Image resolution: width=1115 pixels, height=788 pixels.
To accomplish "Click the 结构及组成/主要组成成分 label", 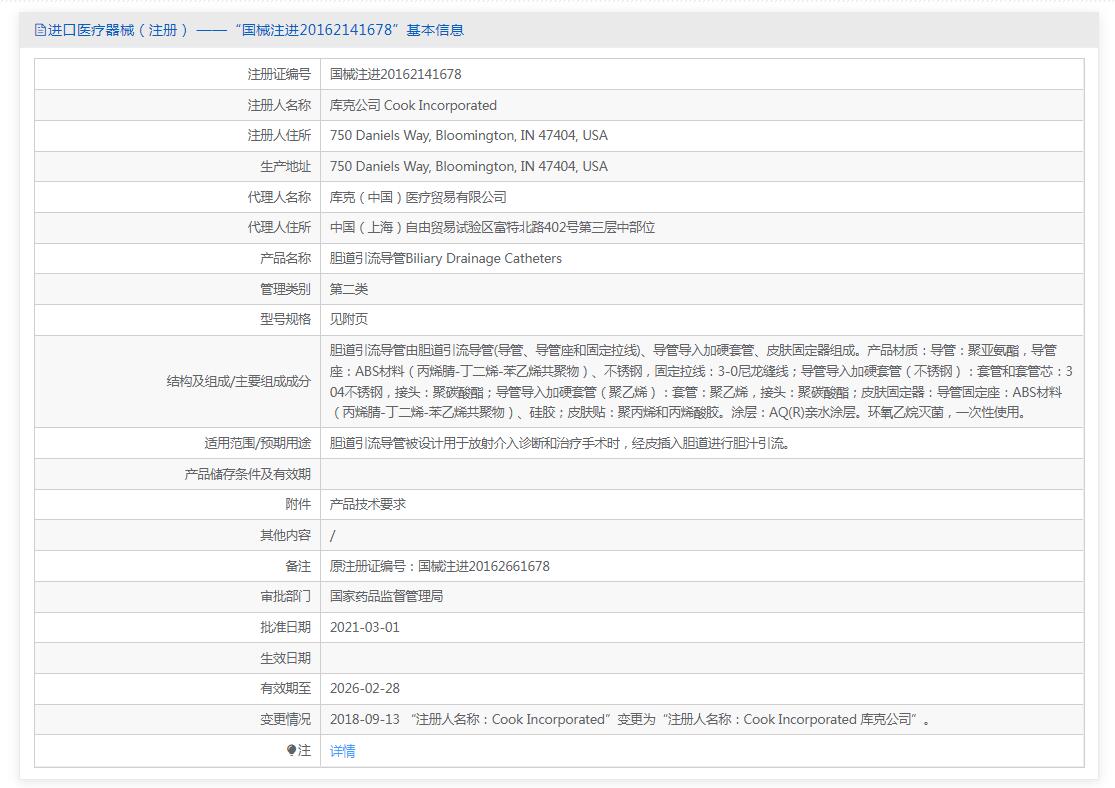I will (238, 381).
